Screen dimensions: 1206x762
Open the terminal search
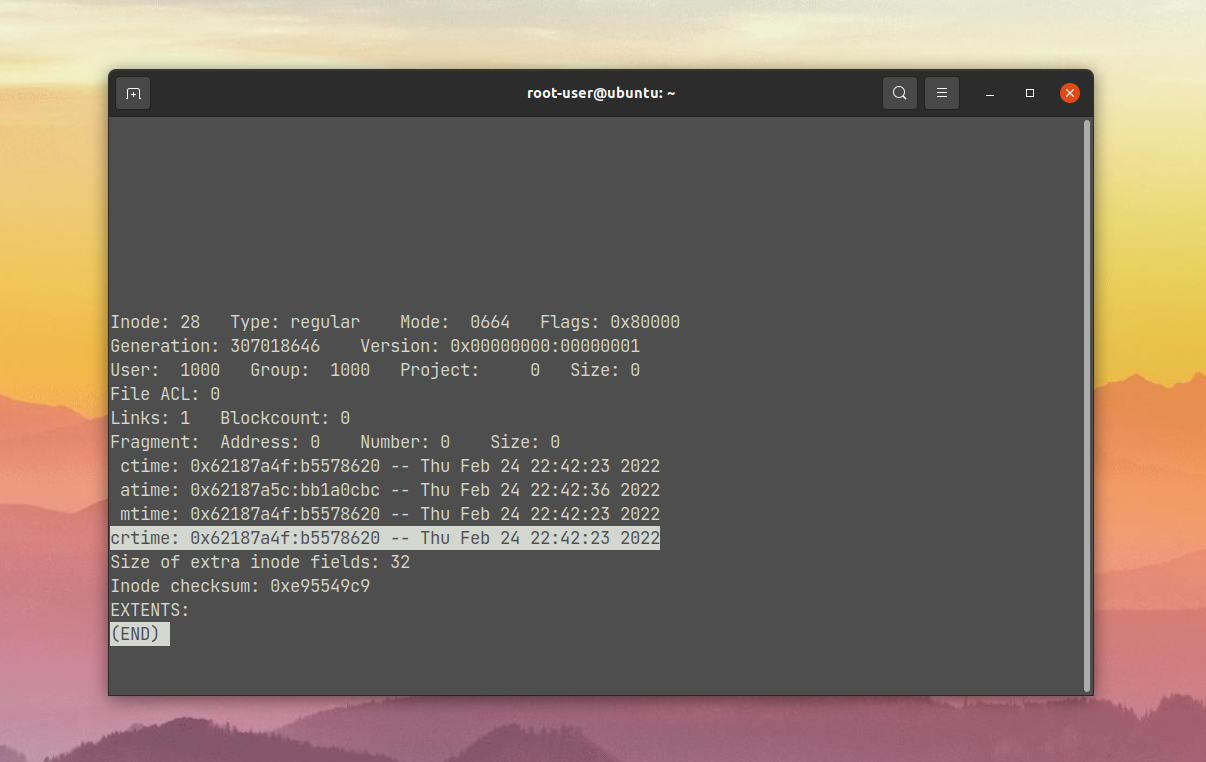[900, 93]
